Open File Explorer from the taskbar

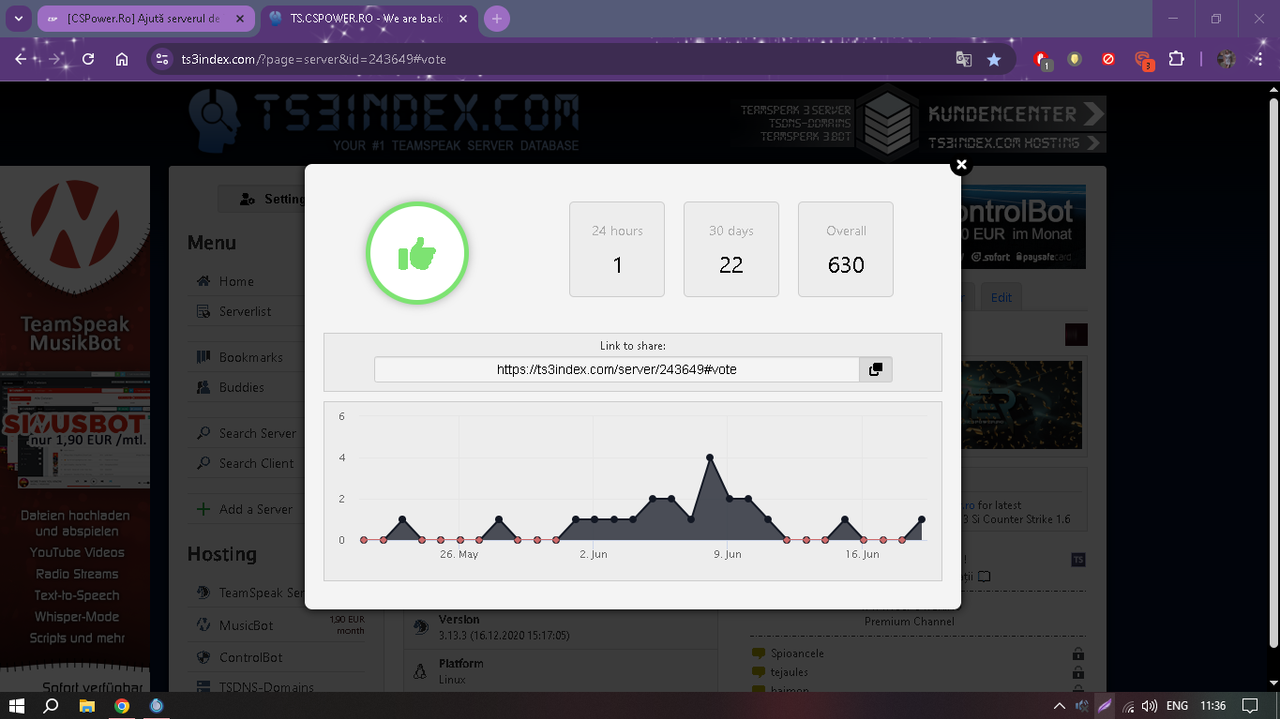click(x=87, y=706)
